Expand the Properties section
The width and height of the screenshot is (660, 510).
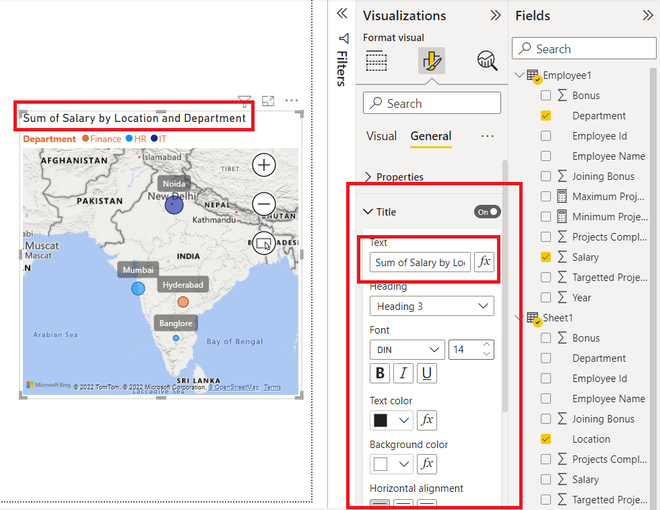(x=394, y=177)
